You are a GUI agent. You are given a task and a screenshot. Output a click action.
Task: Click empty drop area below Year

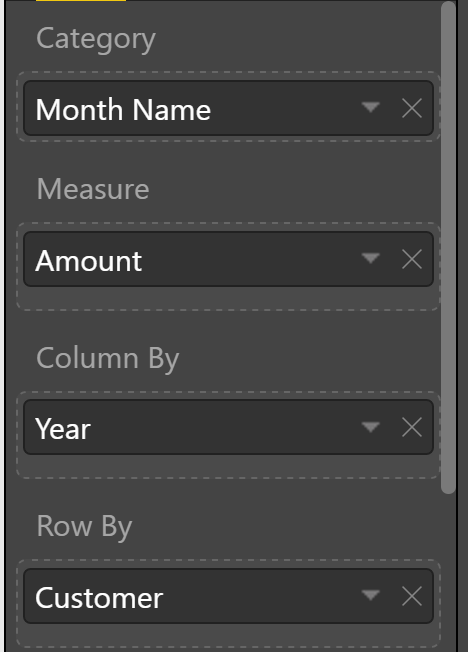[x=228, y=466]
